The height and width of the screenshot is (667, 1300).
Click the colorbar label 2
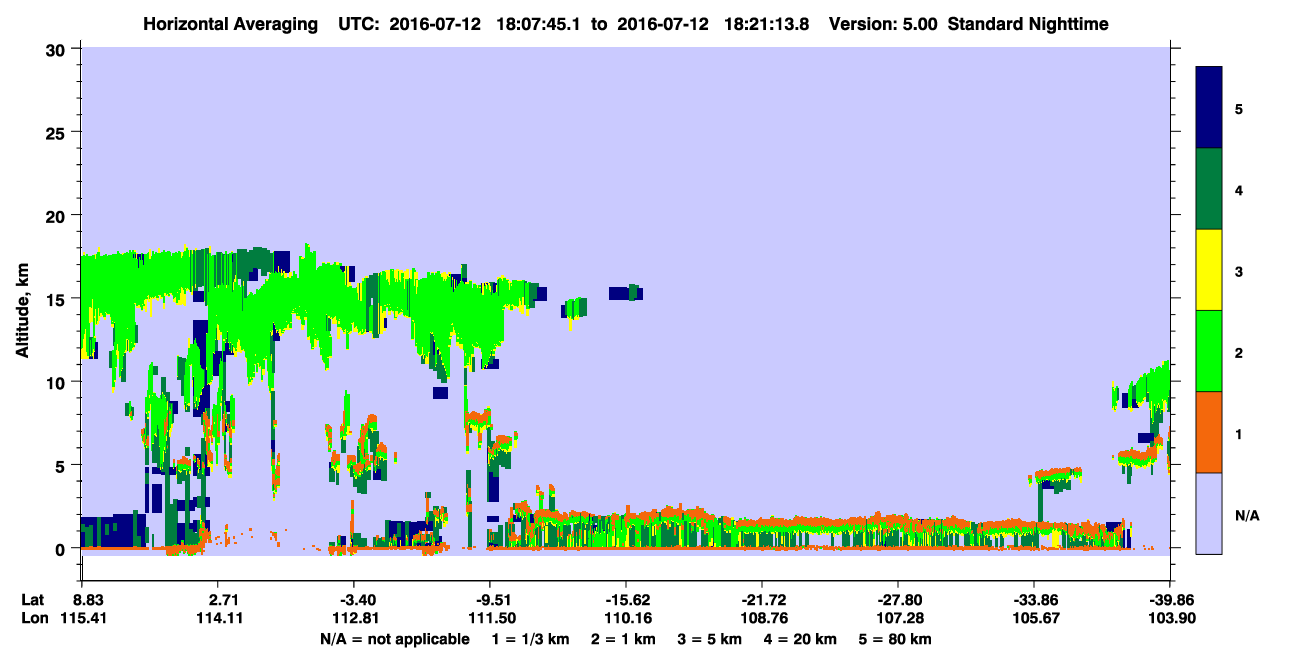1238,352
